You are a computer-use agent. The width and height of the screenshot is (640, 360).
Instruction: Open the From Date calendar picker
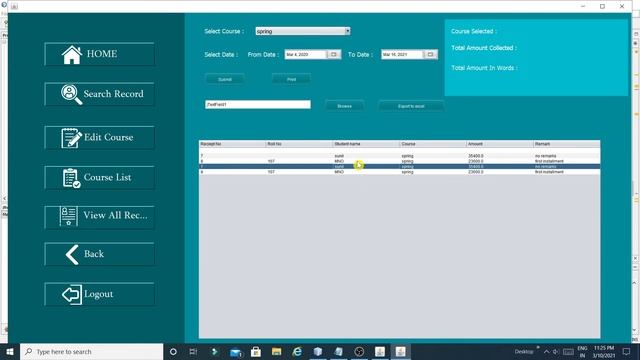(x=333, y=54)
